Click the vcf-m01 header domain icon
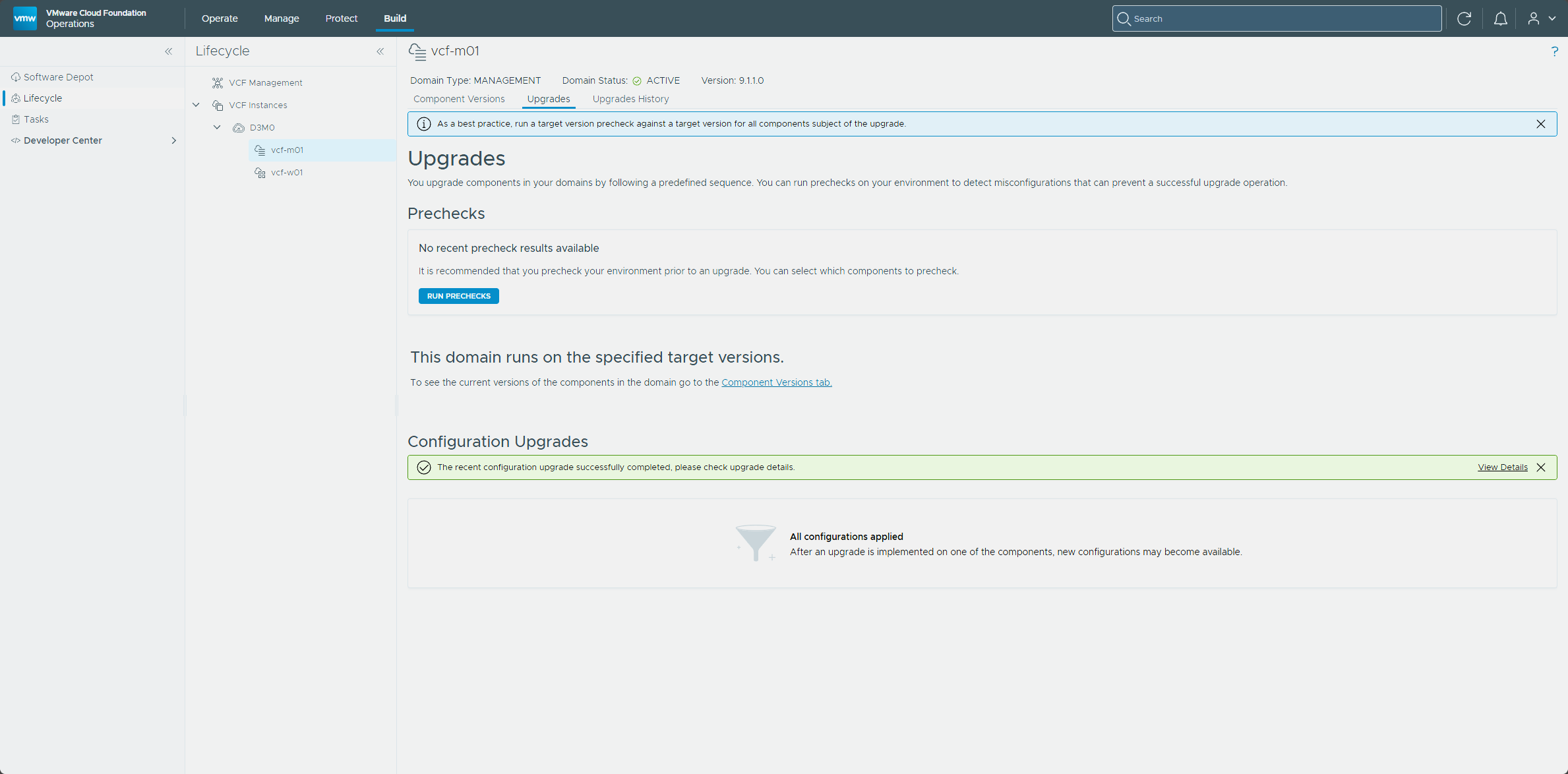The image size is (1568, 774). pos(417,51)
